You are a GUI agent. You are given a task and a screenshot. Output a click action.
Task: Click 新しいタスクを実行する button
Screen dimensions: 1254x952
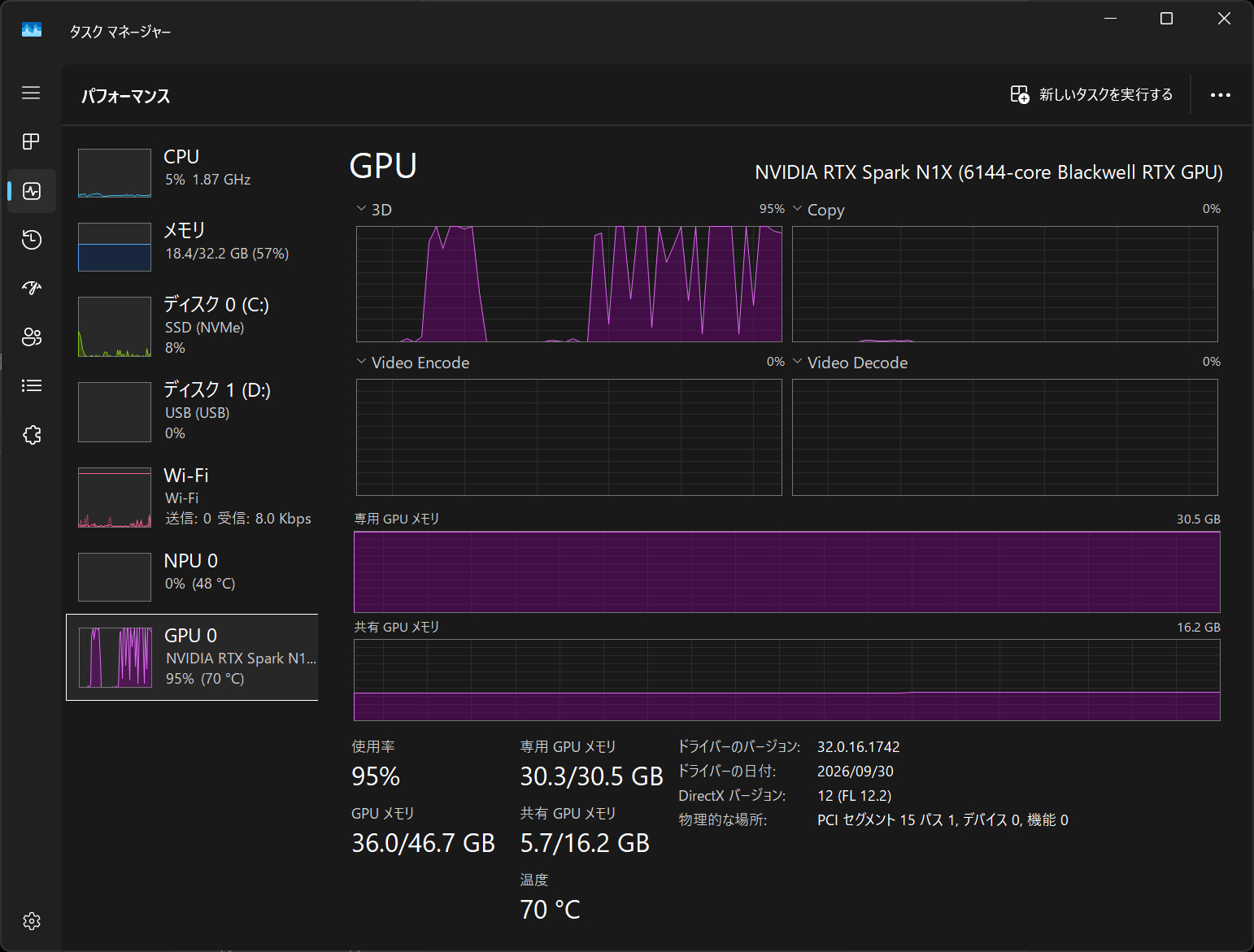pos(1091,95)
